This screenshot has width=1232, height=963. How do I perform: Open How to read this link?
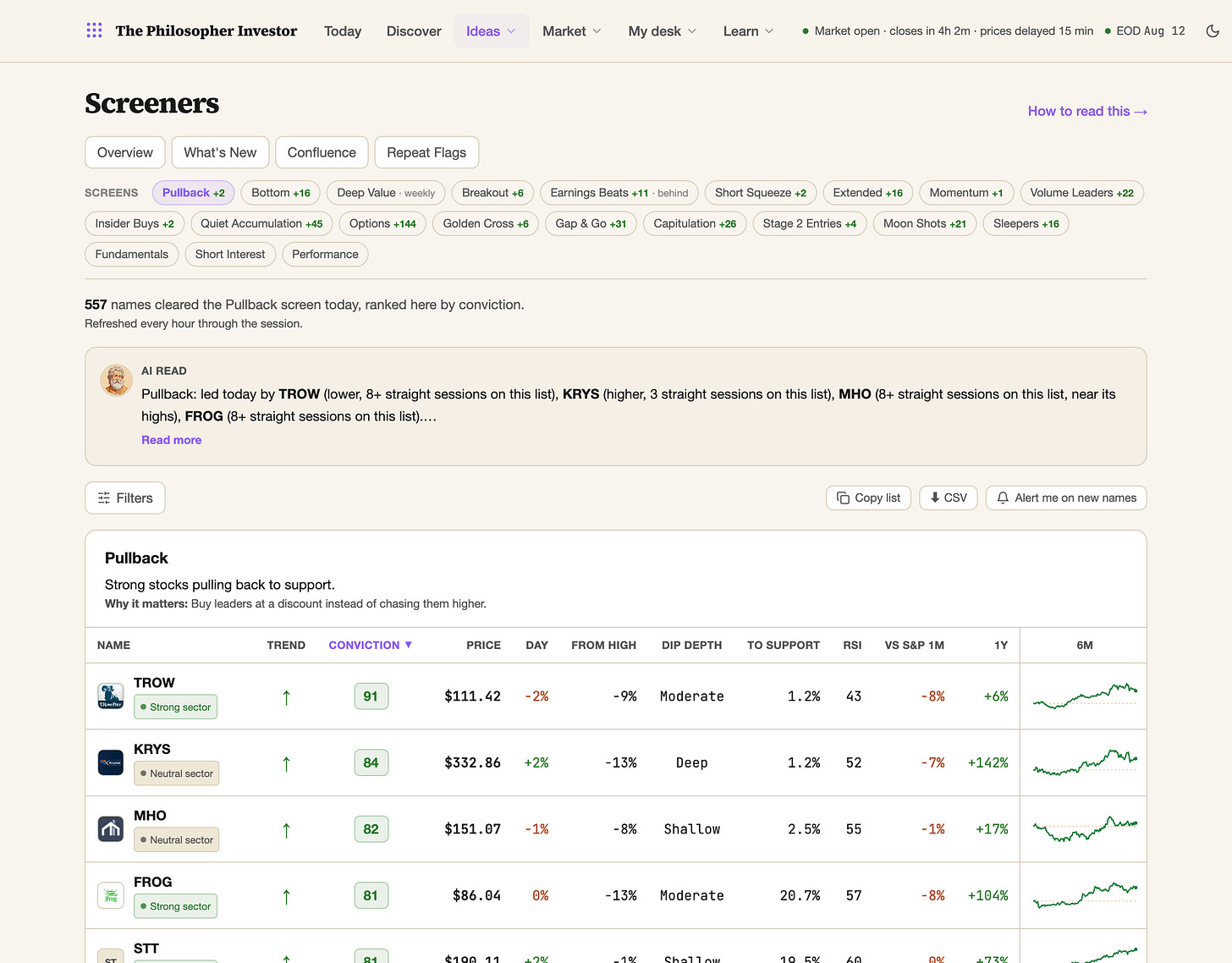click(1087, 111)
